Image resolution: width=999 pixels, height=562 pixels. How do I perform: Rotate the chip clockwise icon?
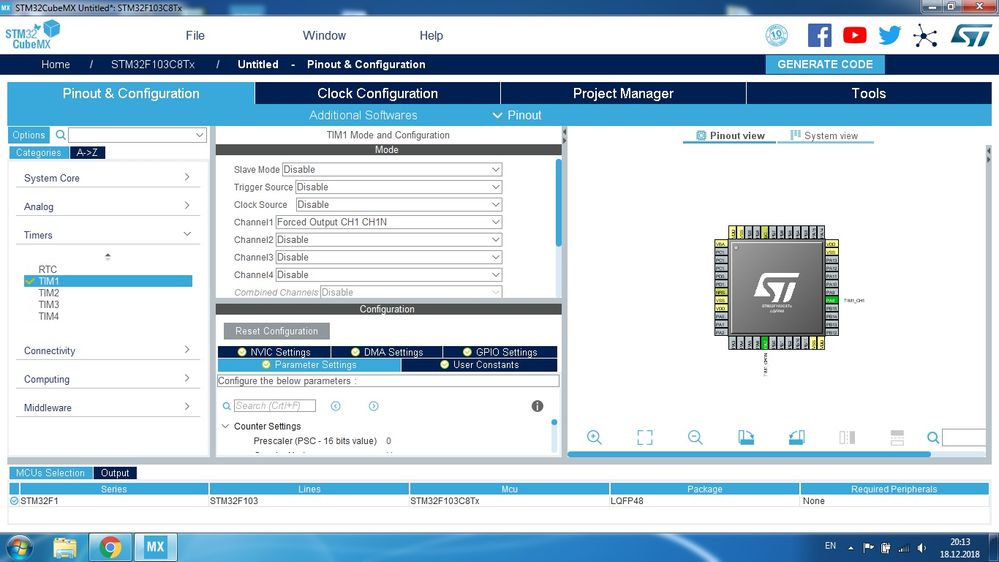pos(745,437)
